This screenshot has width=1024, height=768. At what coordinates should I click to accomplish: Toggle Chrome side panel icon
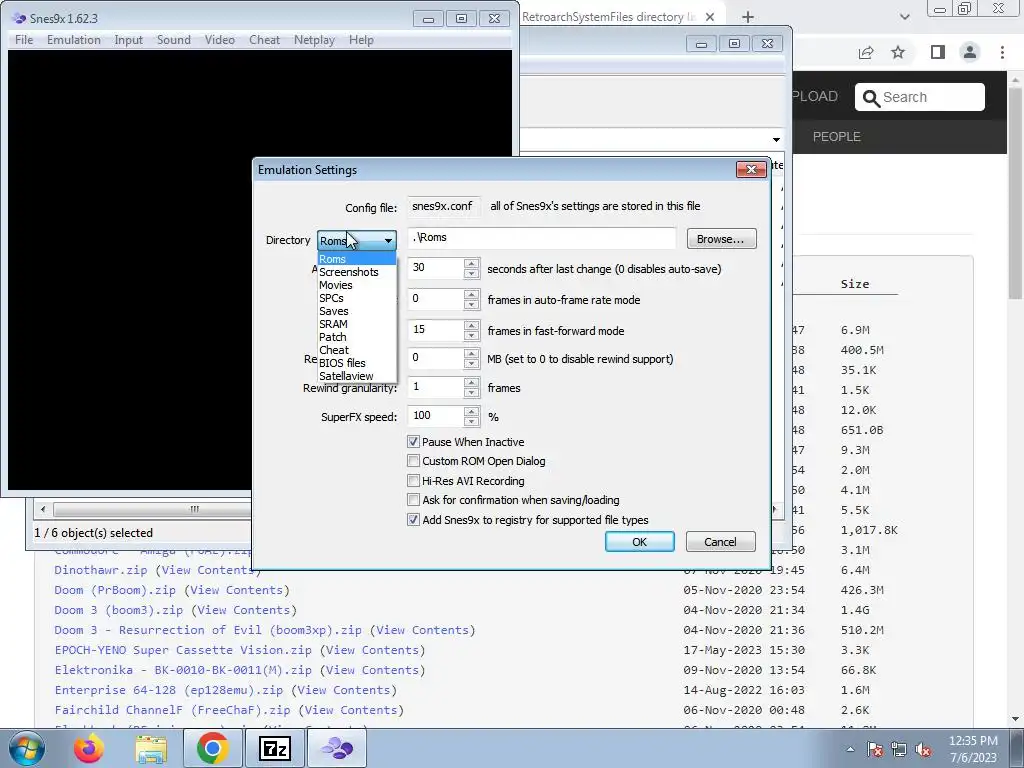coord(938,52)
